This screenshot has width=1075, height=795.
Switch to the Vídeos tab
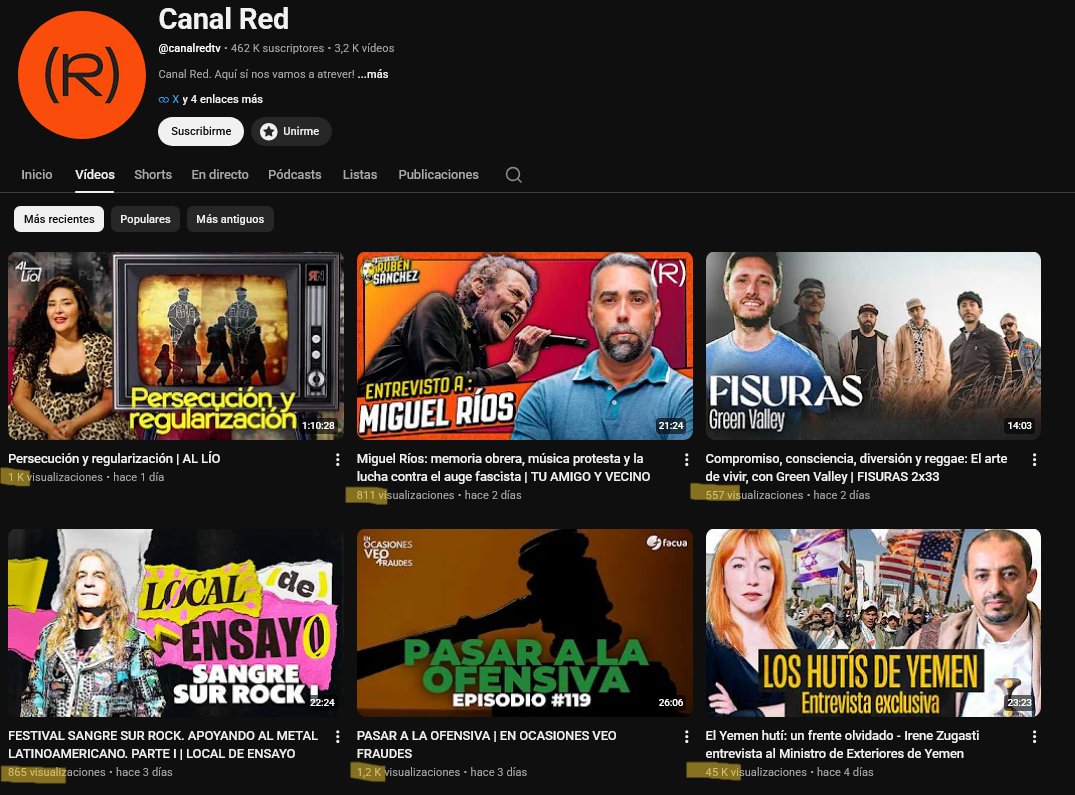pyautogui.click(x=95, y=175)
